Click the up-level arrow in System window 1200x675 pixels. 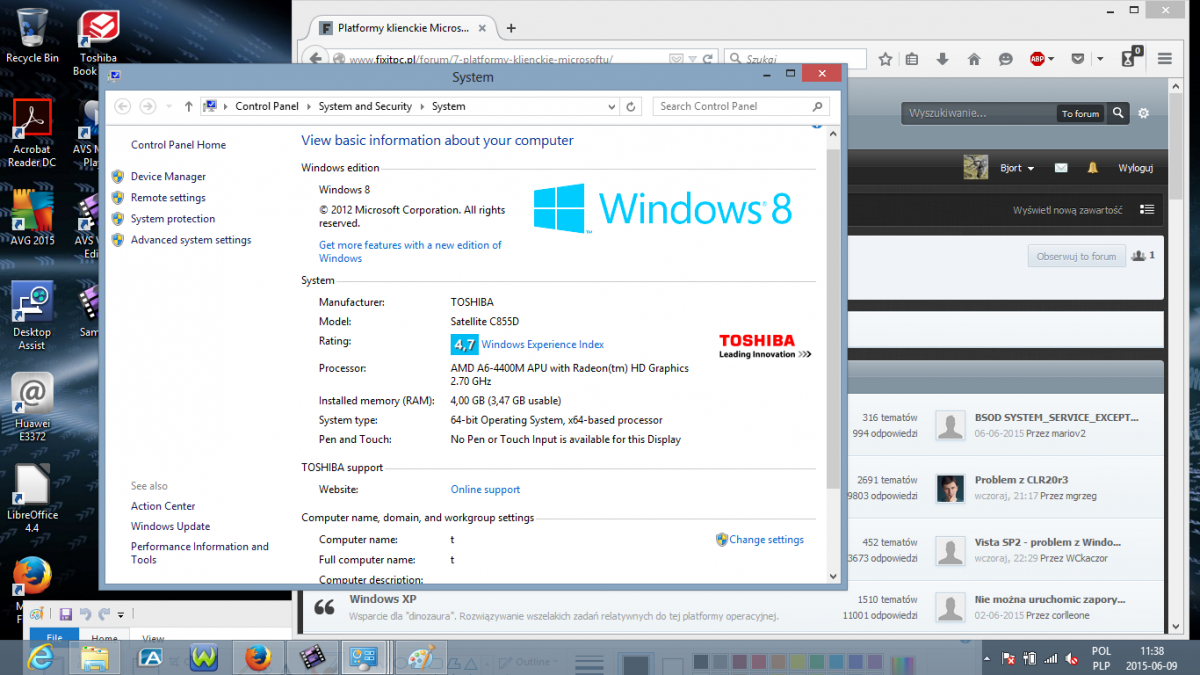tap(188, 106)
